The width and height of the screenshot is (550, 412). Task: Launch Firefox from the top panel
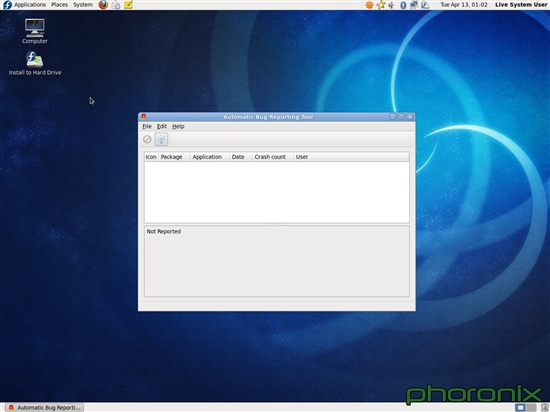click(x=103, y=5)
